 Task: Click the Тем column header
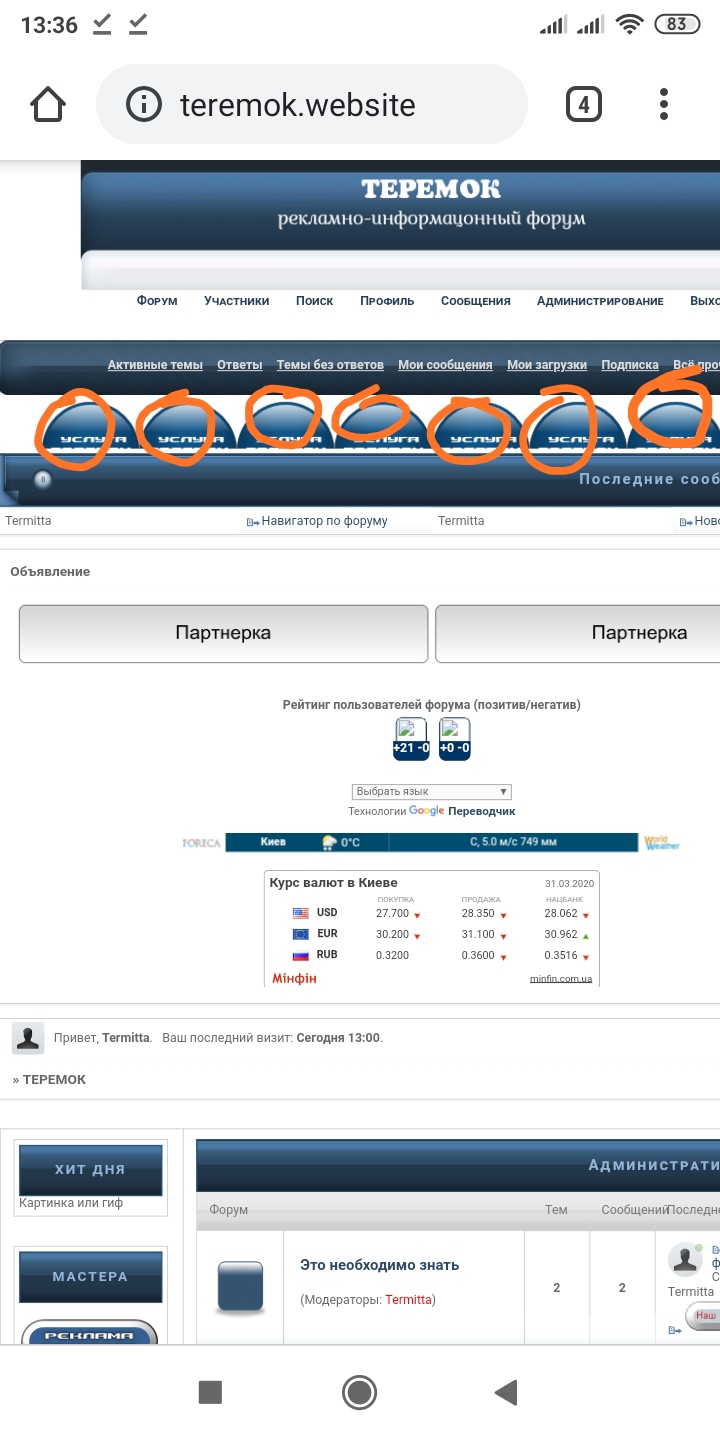(556, 1210)
